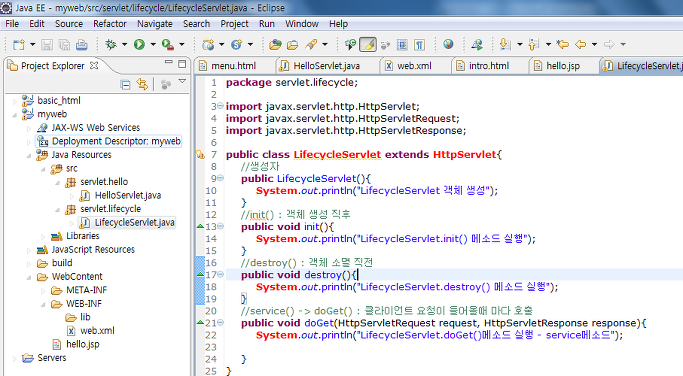Image resolution: width=683 pixels, height=376 pixels.
Task: Collapse the WebContent folder
Action: point(29,277)
